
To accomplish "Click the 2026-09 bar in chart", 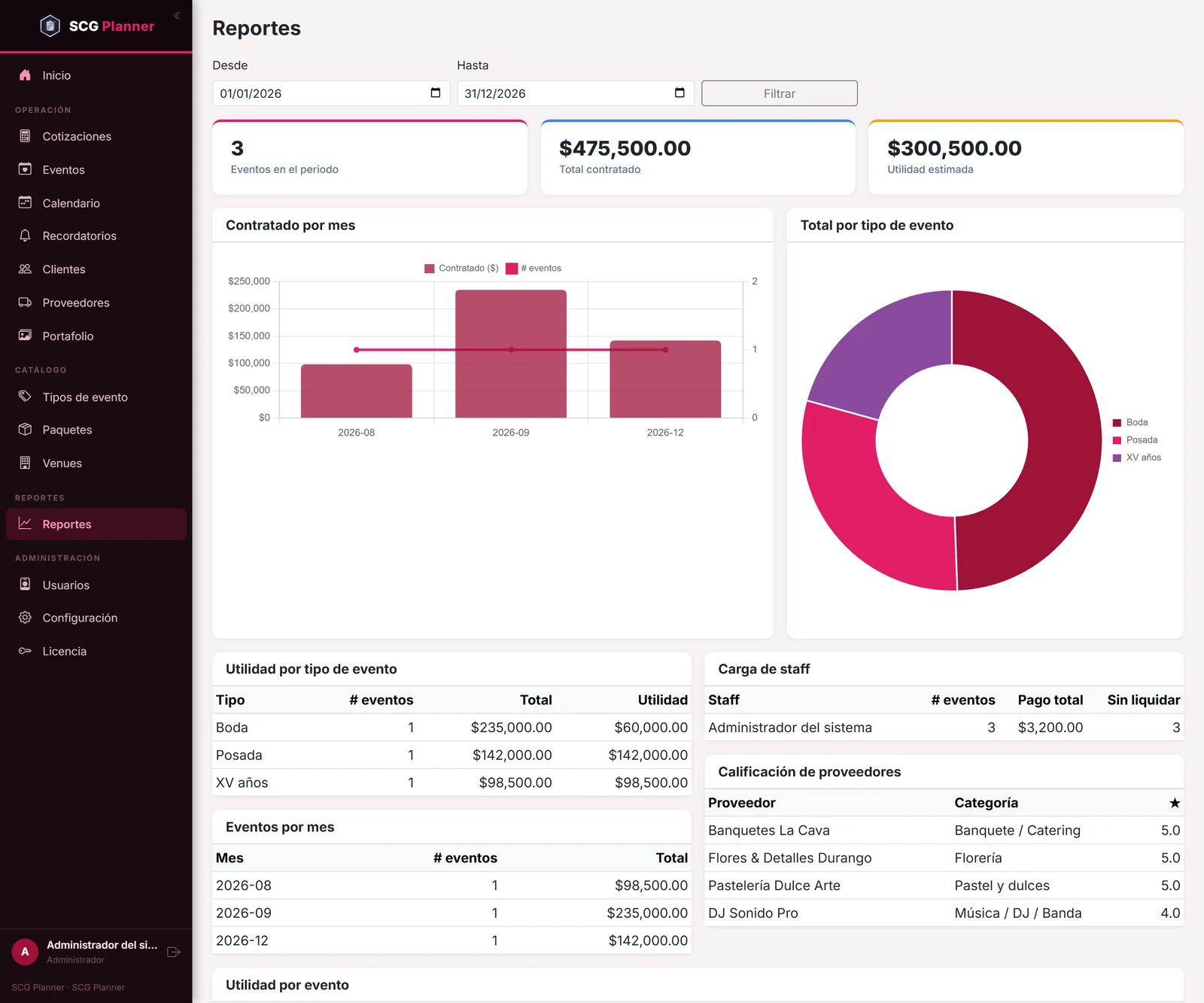I will coord(511,354).
